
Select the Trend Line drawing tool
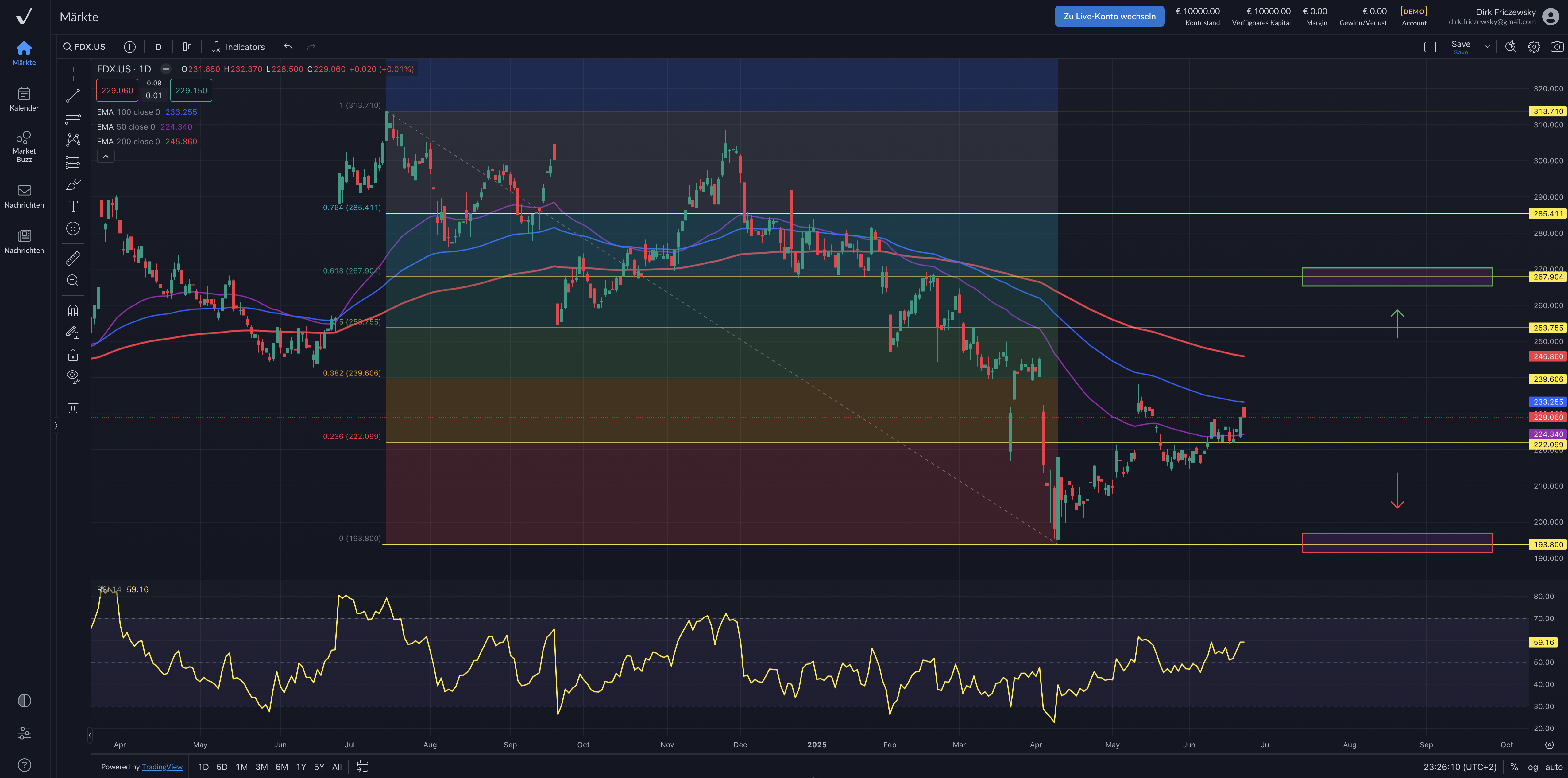(72, 96)
